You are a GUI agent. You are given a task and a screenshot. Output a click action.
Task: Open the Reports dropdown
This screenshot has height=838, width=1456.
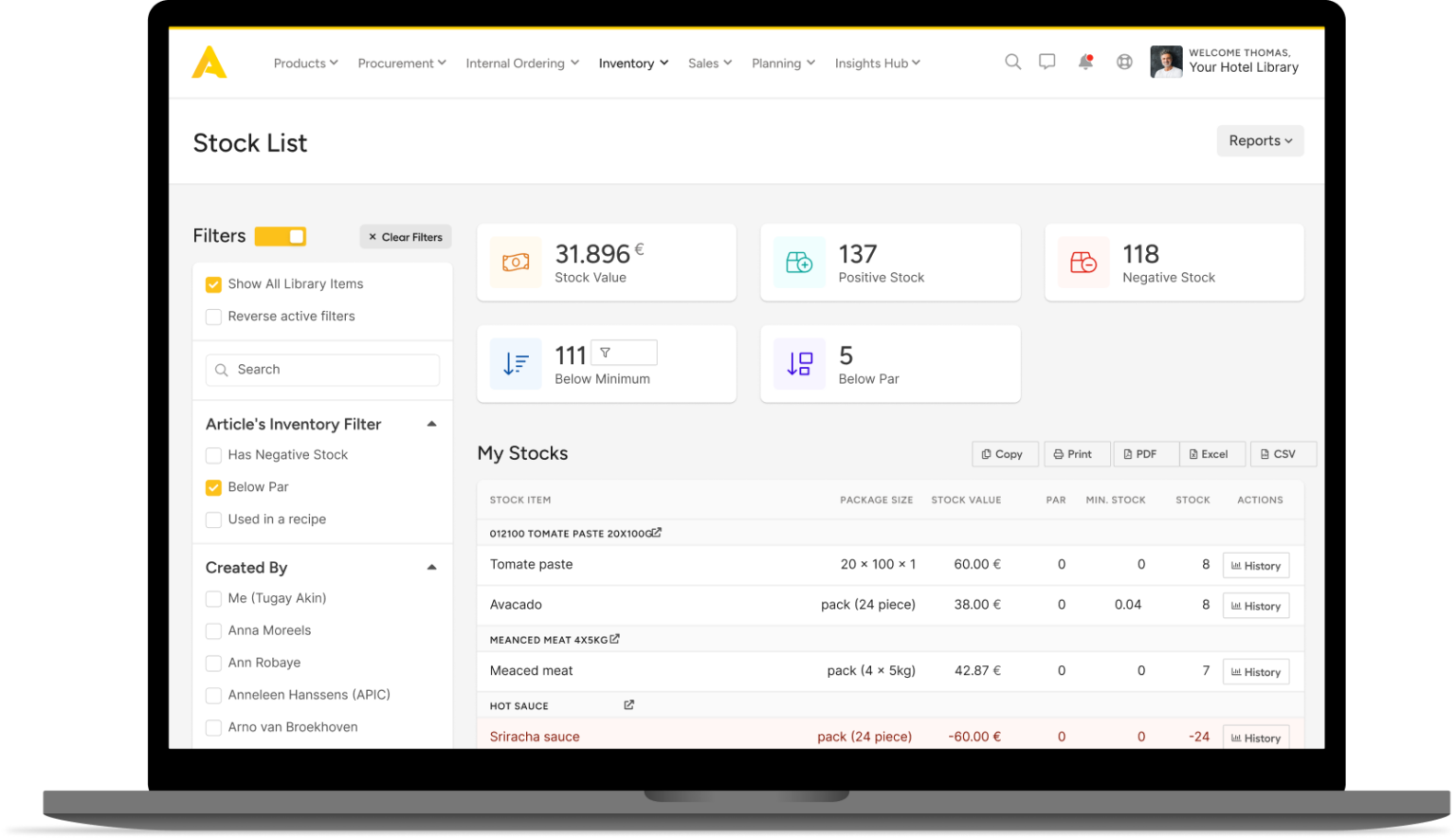point(1260,140)
